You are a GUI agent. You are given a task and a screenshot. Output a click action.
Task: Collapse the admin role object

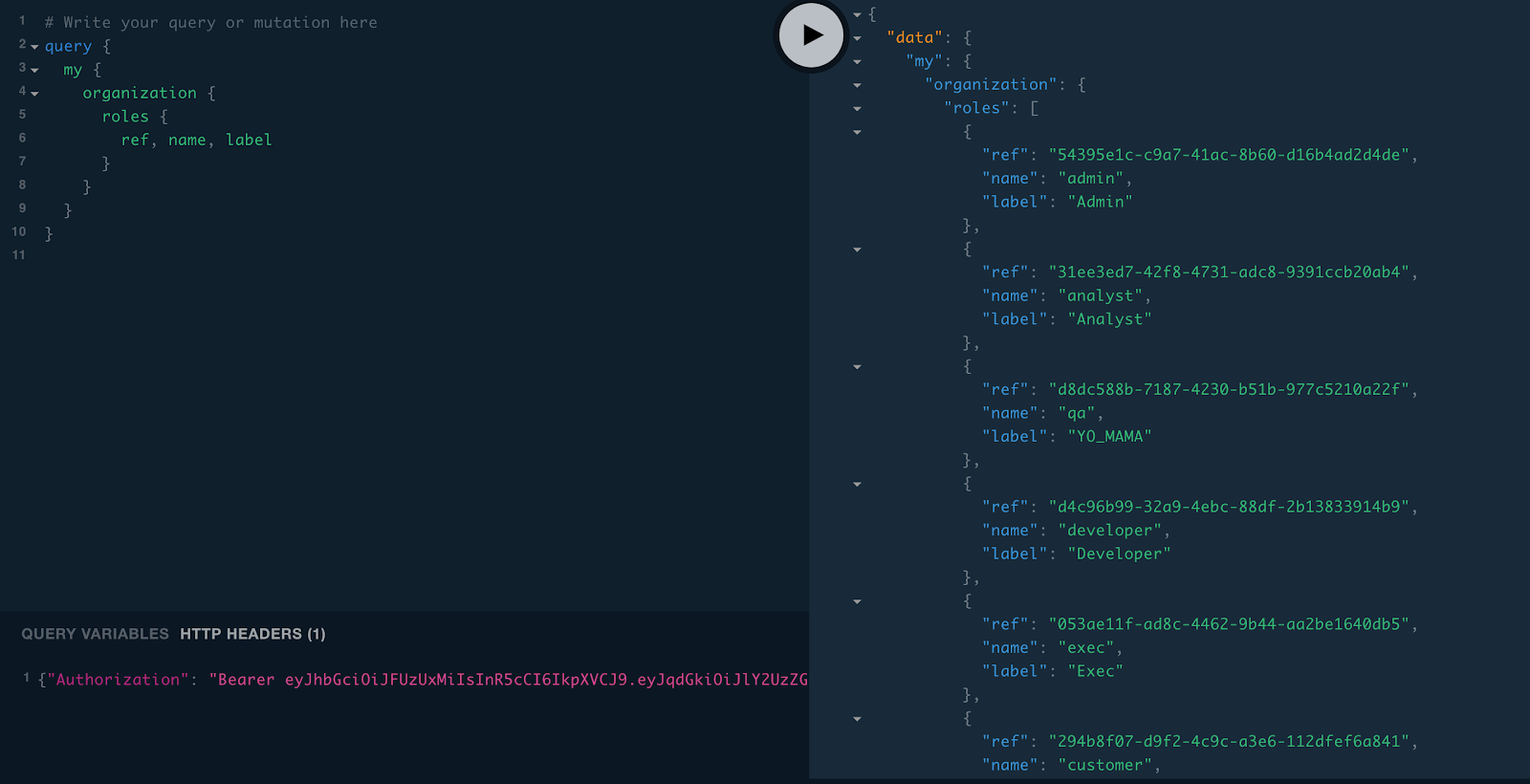pos(857,132)
